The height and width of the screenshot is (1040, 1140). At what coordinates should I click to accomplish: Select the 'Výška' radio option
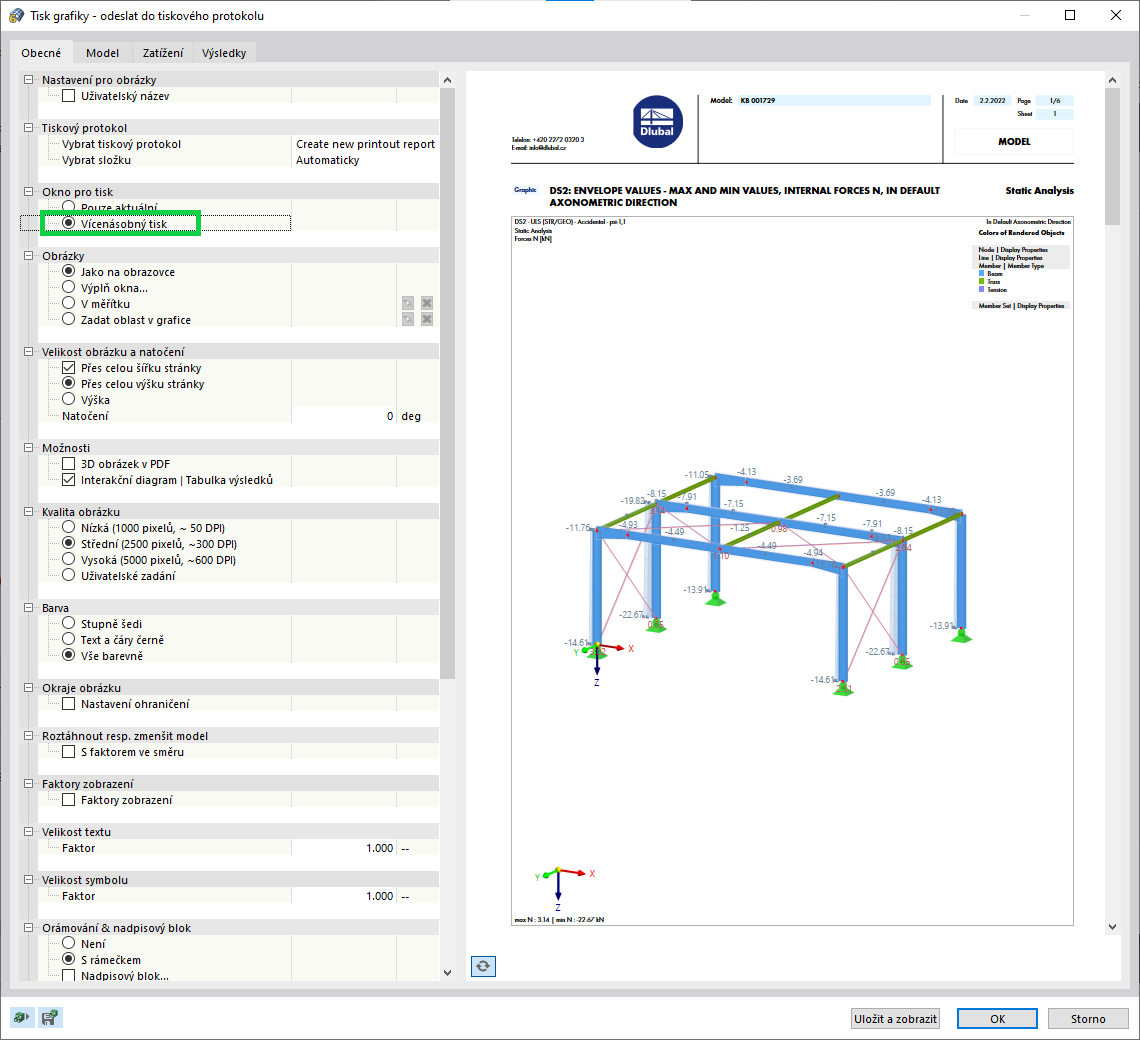(68, 399)
